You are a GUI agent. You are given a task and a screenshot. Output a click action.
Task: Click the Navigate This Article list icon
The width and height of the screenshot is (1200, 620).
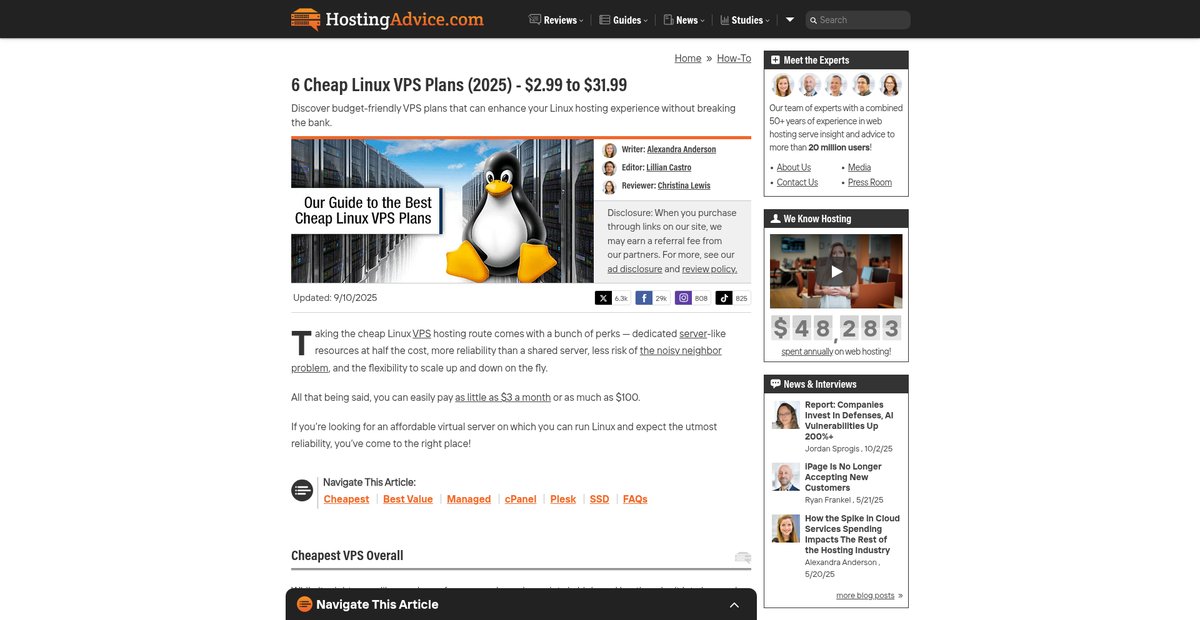[302, 490]
